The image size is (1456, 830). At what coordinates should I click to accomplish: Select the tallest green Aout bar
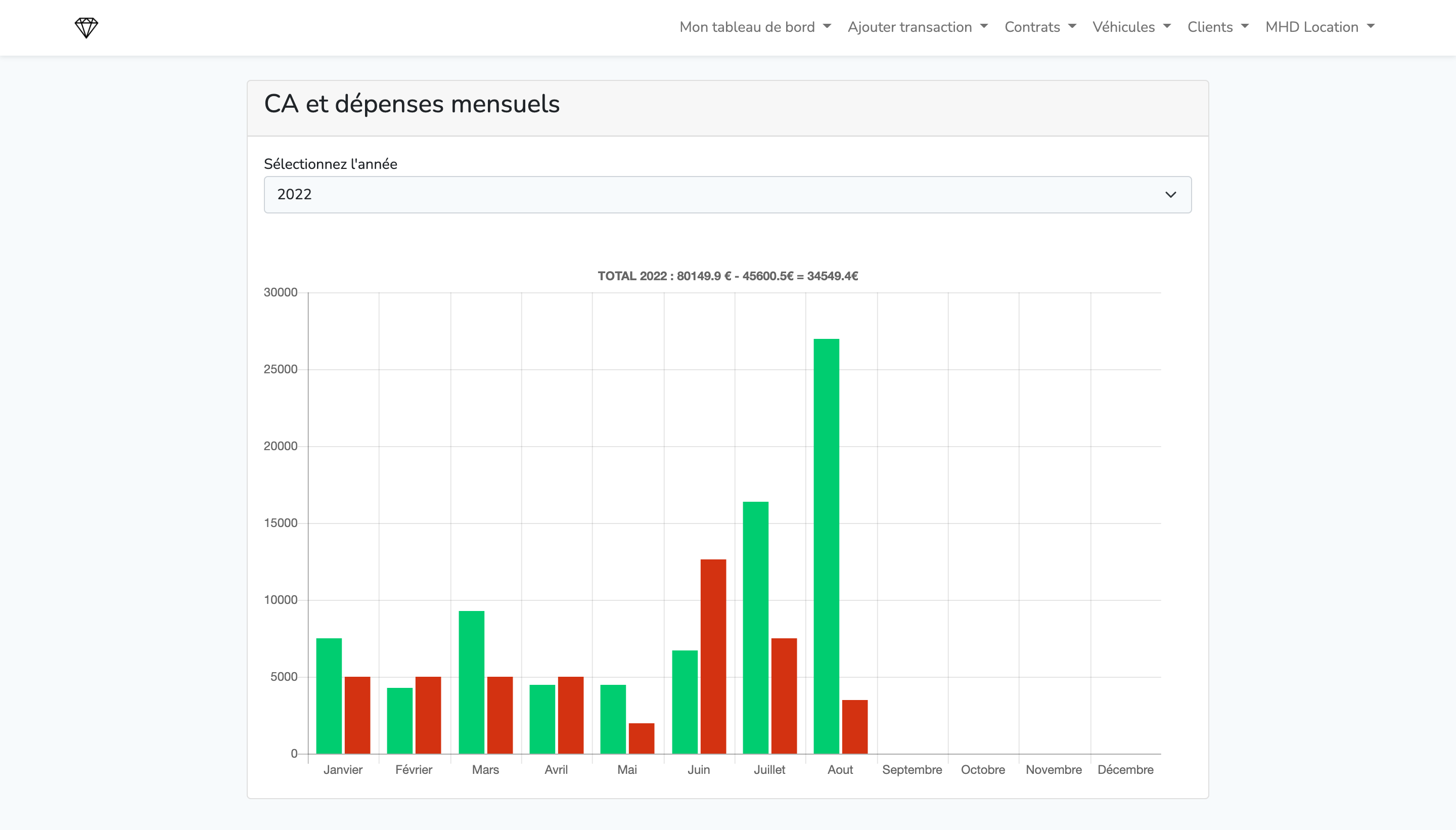[826, 546]
